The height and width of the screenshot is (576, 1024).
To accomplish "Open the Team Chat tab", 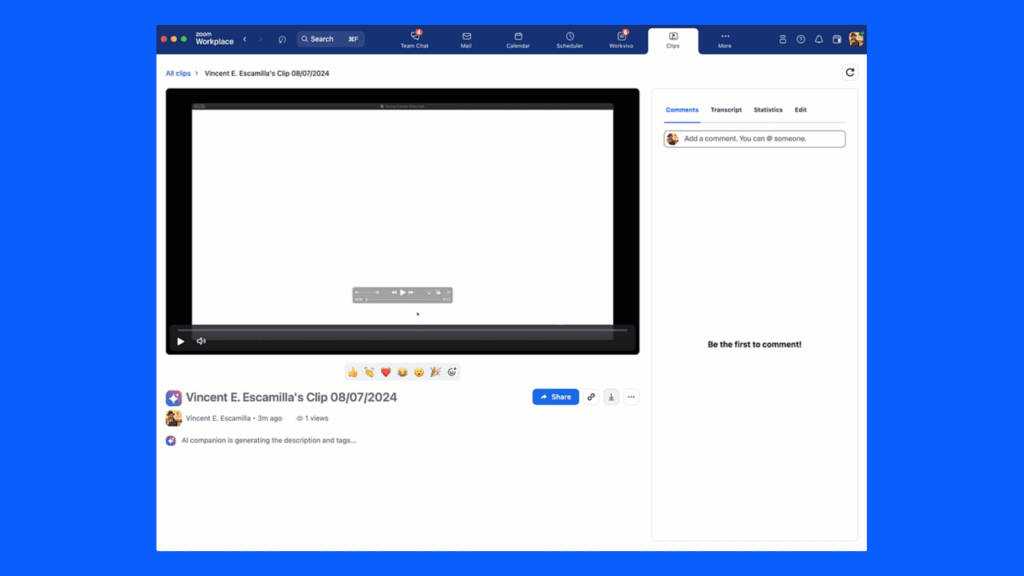I will 414,40.
